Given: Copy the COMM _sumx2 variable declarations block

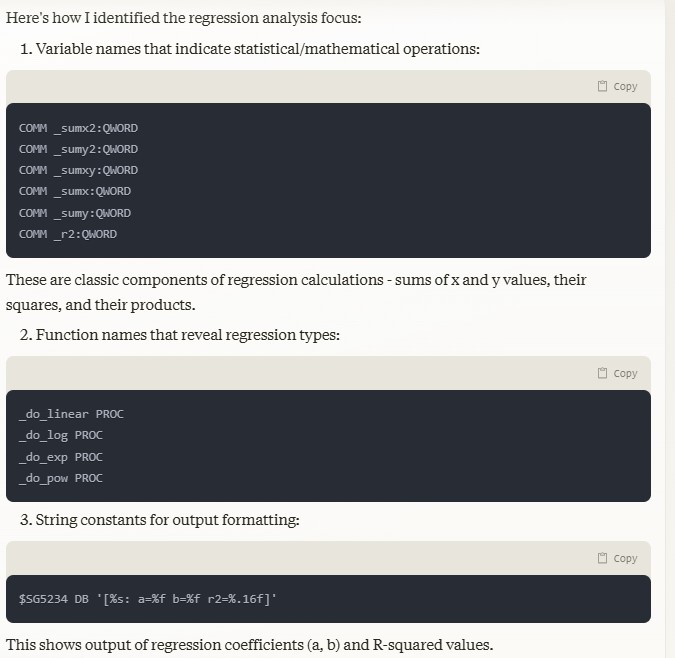Looking at the screenshot, I should 617,86.
